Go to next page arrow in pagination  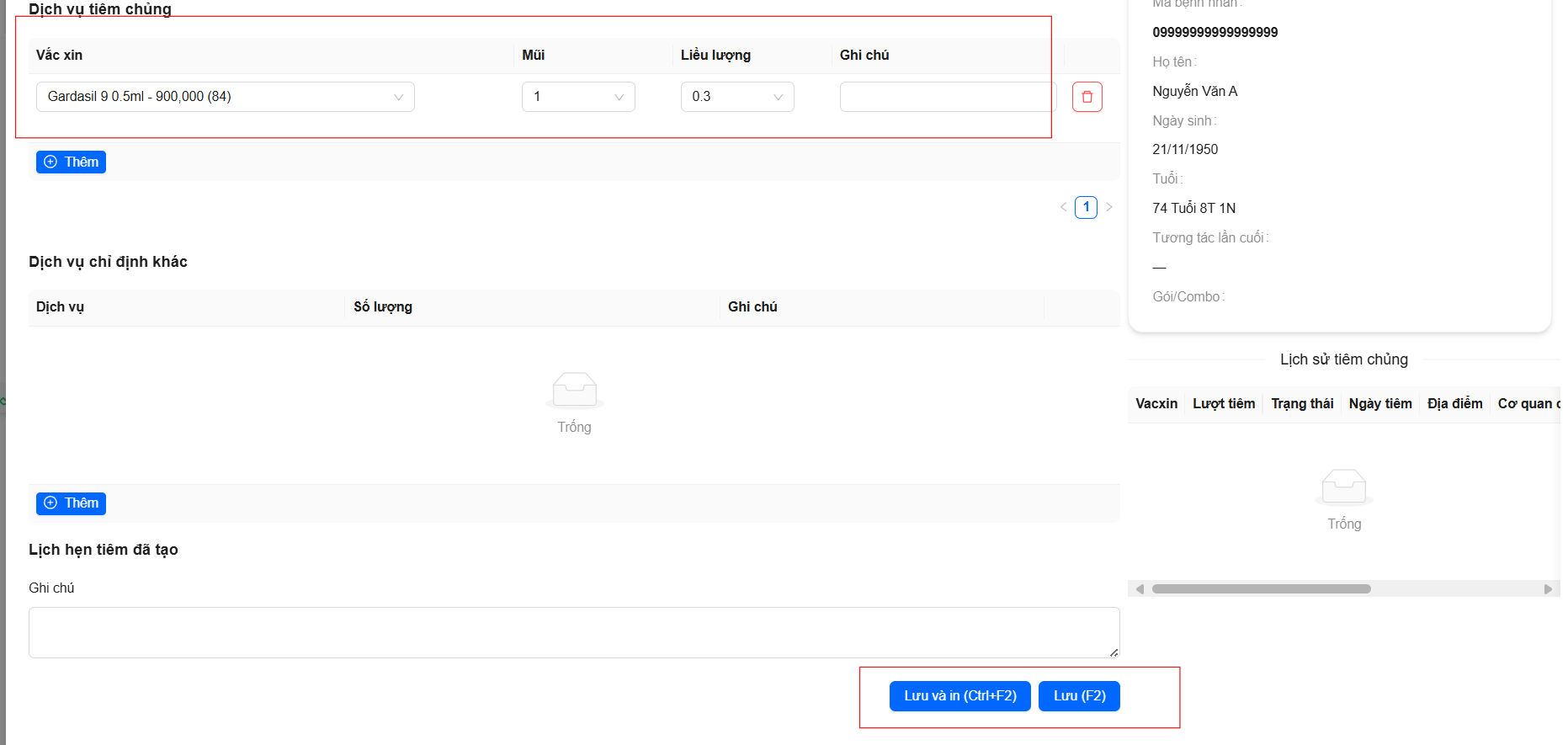click(1109, 207)
